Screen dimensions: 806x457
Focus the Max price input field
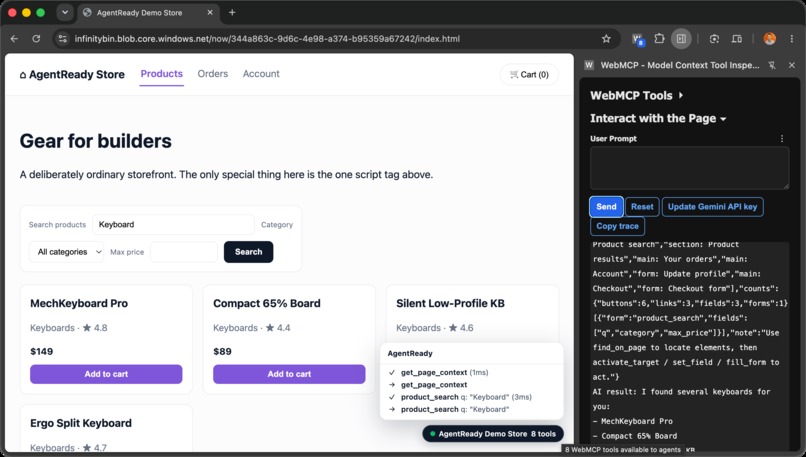pos(184,252)
